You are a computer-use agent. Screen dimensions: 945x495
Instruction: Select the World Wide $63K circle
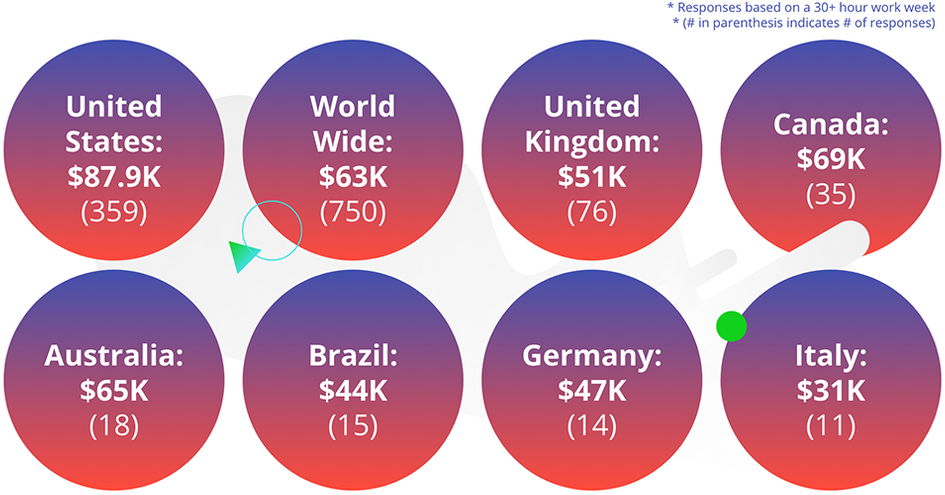tap(353, 150)
